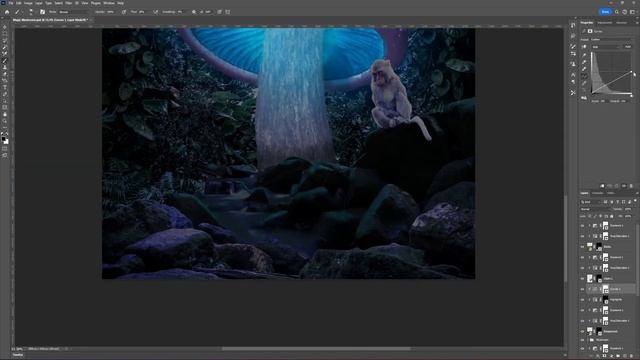Click the Share button
Screen dimensions: 640x360
pyautogui.click(x=605, y=12)
